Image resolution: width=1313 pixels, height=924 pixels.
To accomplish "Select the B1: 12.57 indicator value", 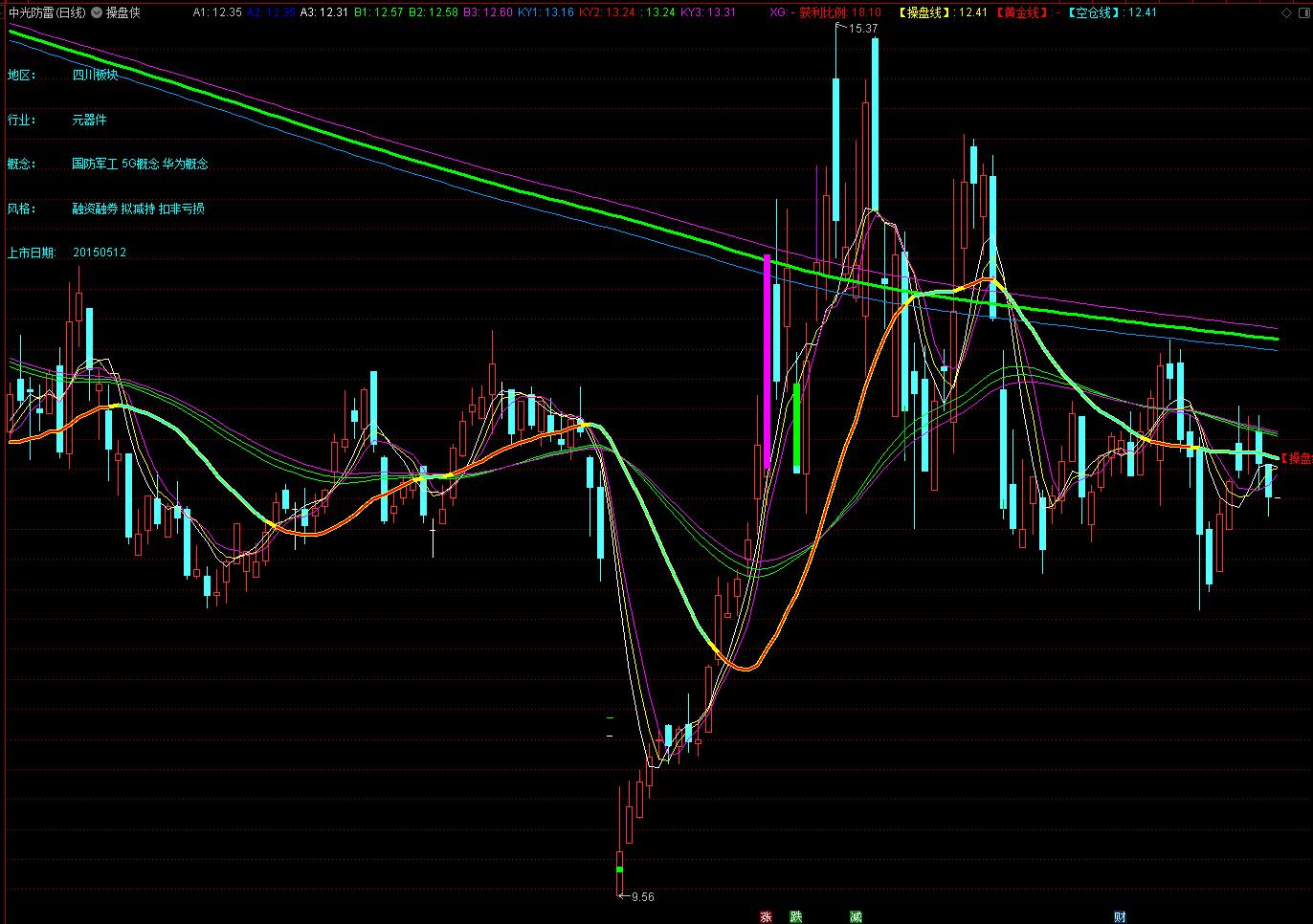I will click(378, 12).
